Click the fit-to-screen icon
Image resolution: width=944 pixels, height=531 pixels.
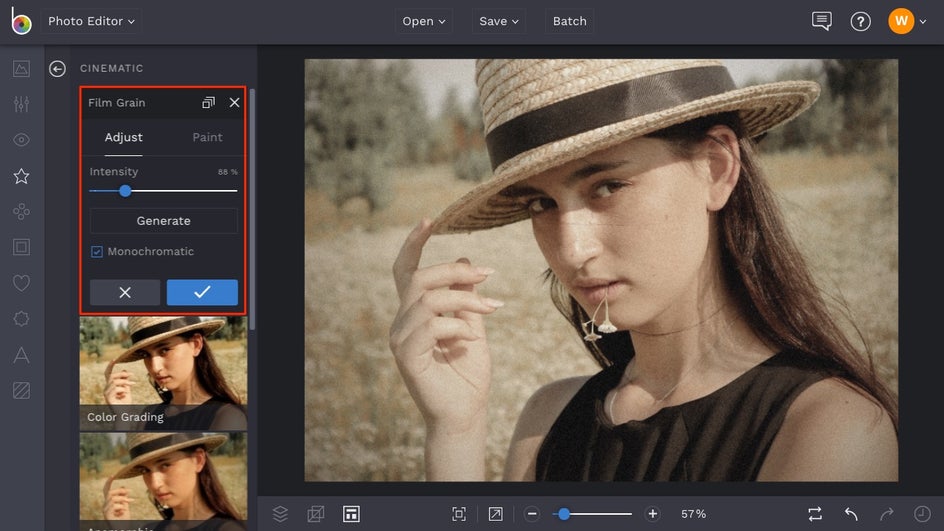click(x=459, y=514)
